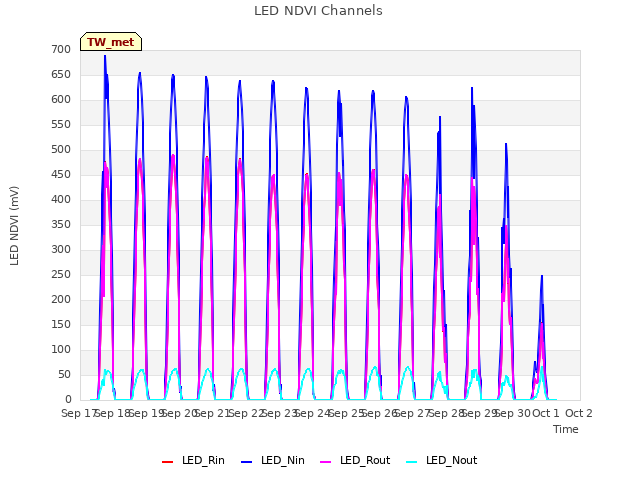Viewport: 640px width, 480px height.
Task: Click the Oct 2 x-axis tick label
Action: click(578, 413)
